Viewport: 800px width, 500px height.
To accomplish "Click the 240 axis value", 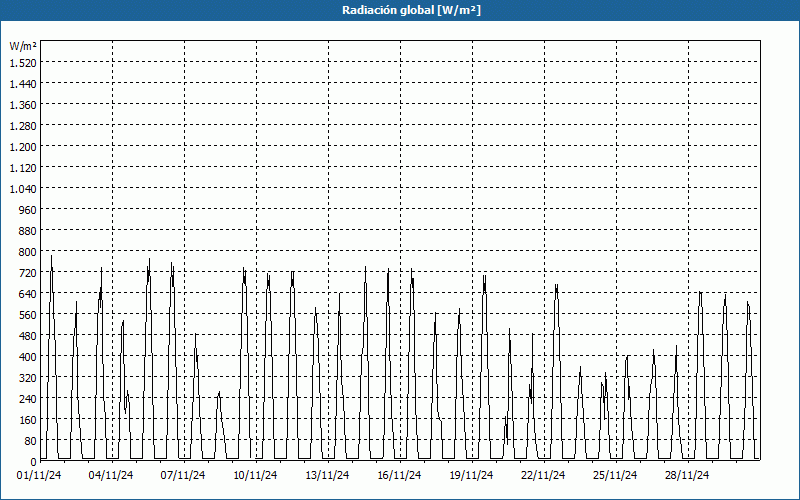I will point(28,399).
